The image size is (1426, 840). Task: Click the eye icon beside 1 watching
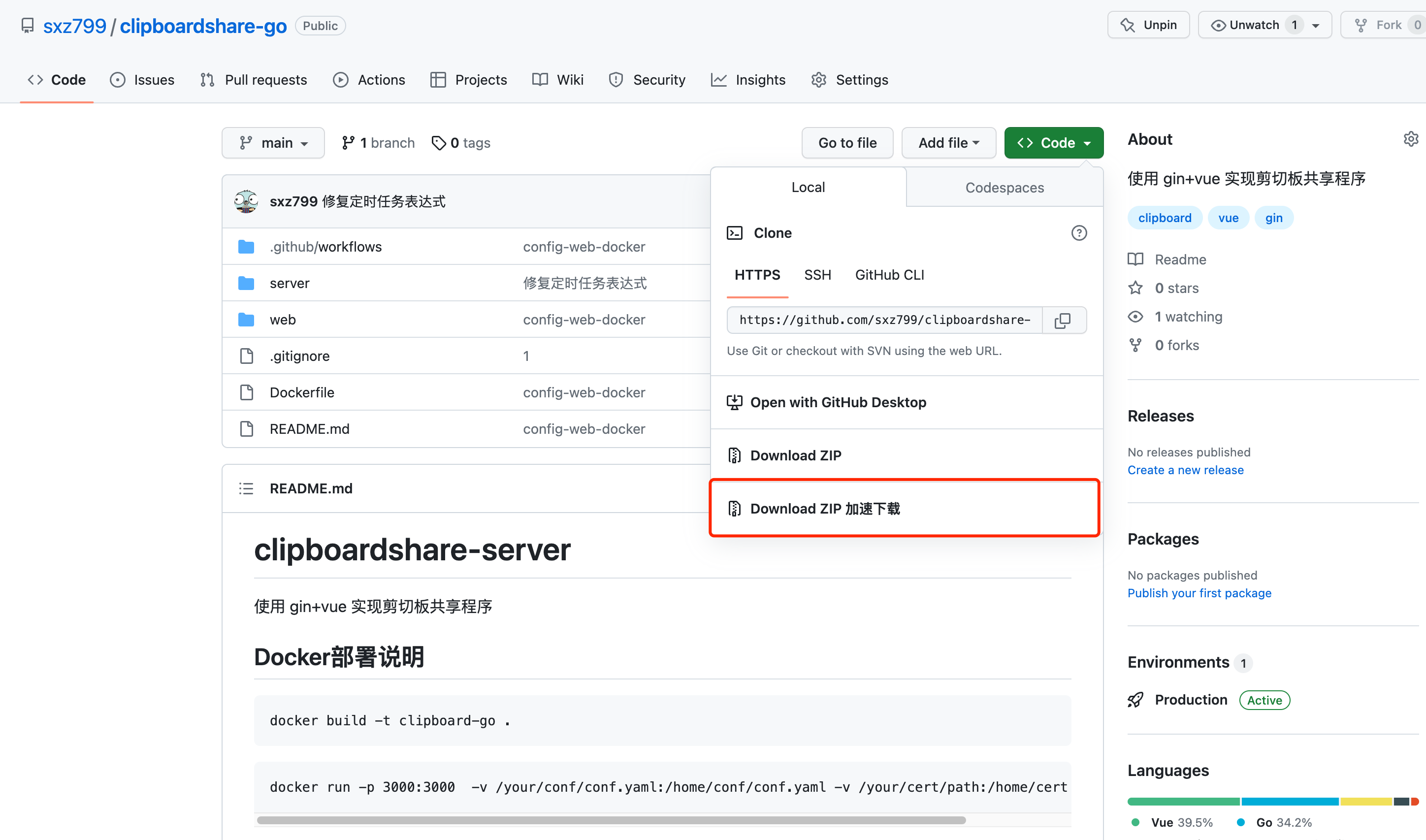click(x=1135, y=317)
